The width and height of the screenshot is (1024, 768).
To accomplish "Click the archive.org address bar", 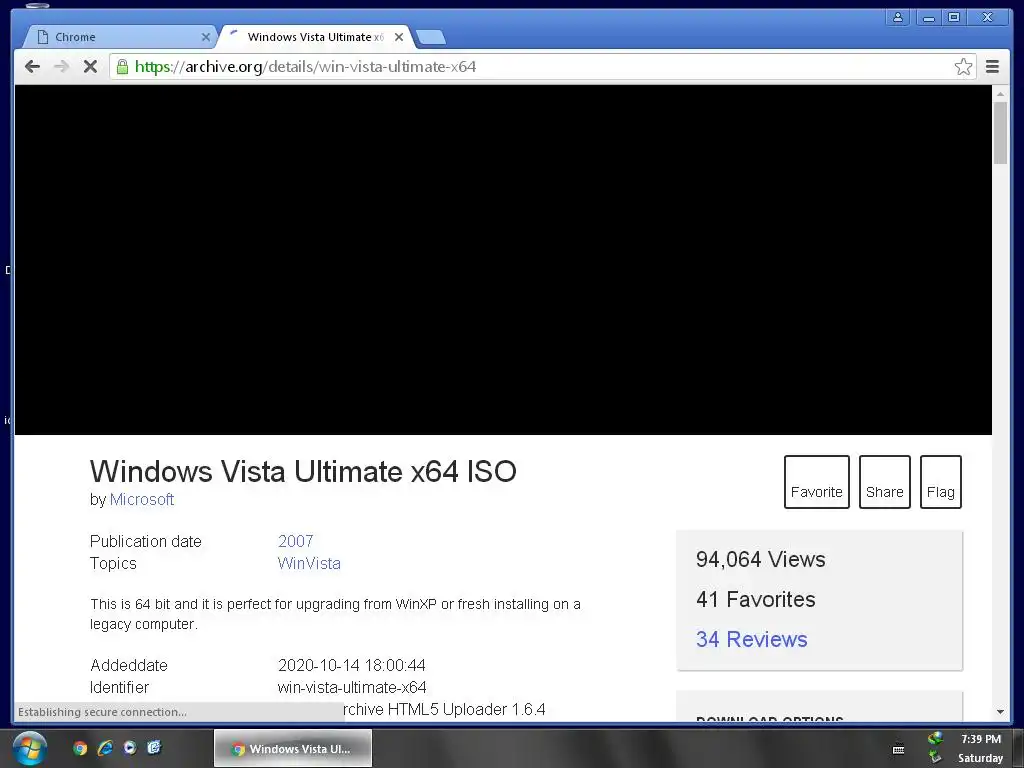I will coord(543,67).
